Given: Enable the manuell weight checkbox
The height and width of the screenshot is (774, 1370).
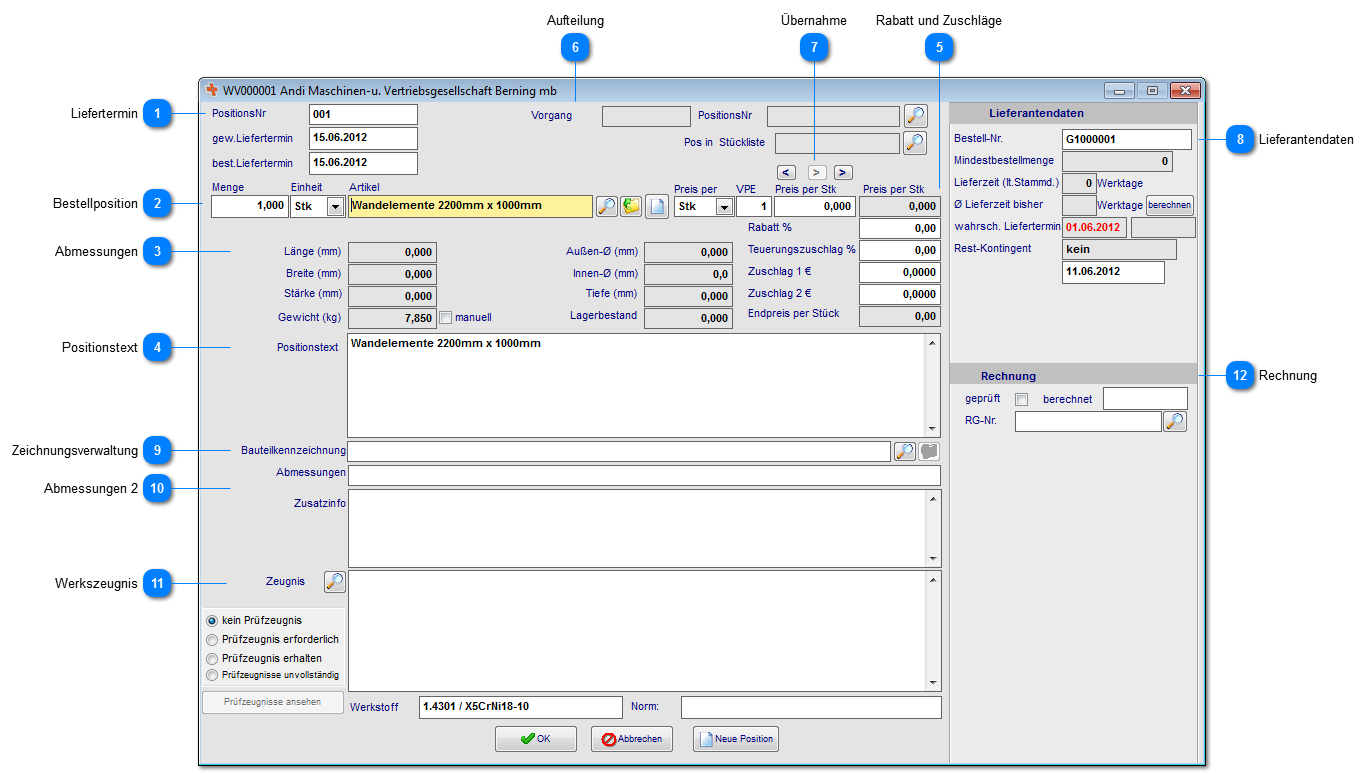Looking at the screenshot, I should click(446, 317).
